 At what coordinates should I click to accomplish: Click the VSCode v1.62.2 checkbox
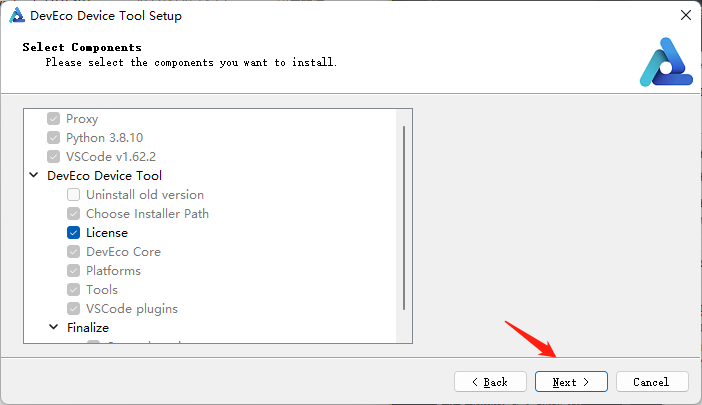coord(53,157)
